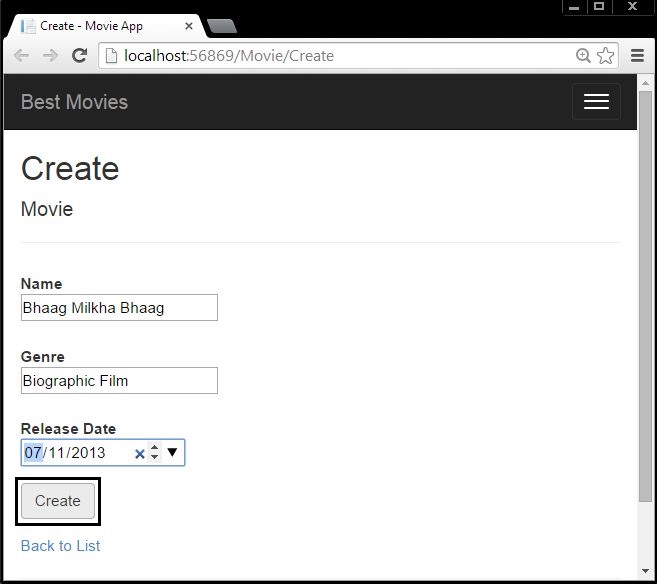Open the Chrome menu icon with three bars

pyautogui.click(x=637, y=55)
